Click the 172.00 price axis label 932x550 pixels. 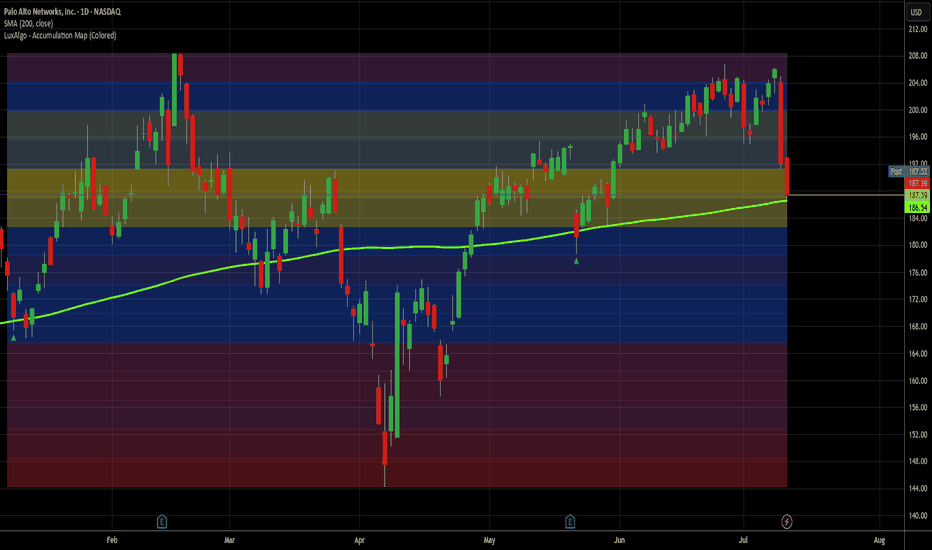pos(918,300)
